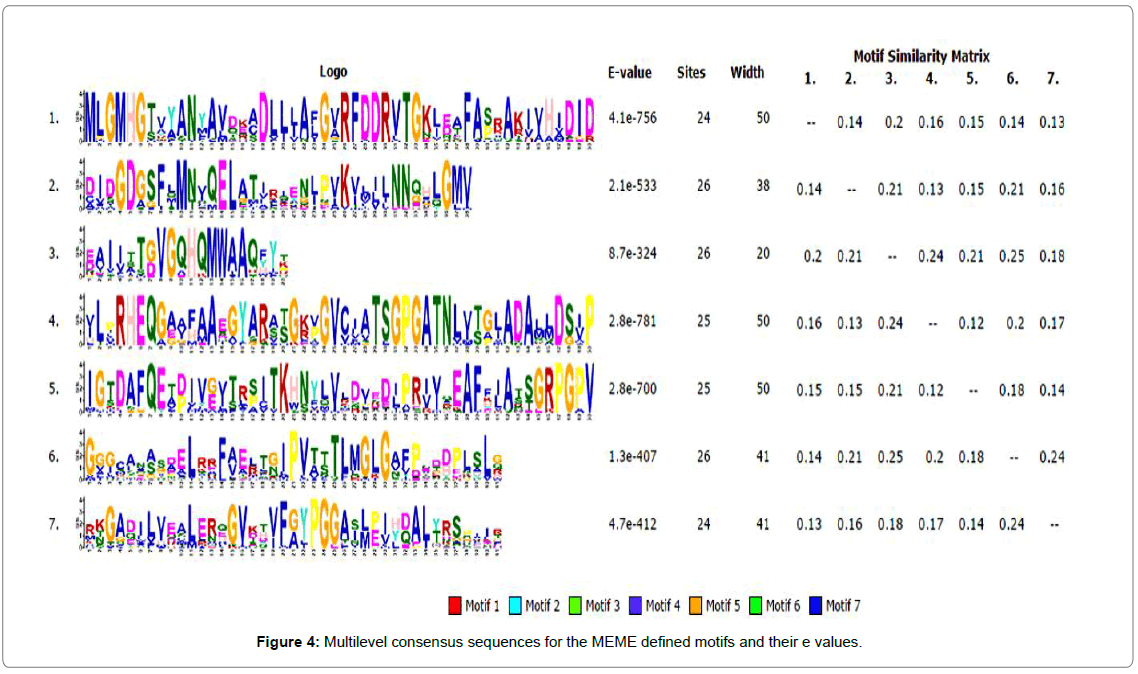Click the red Motif 1 legend swatch
Viewport: 1138px width, 674px height.
click(x=455, y=605)
